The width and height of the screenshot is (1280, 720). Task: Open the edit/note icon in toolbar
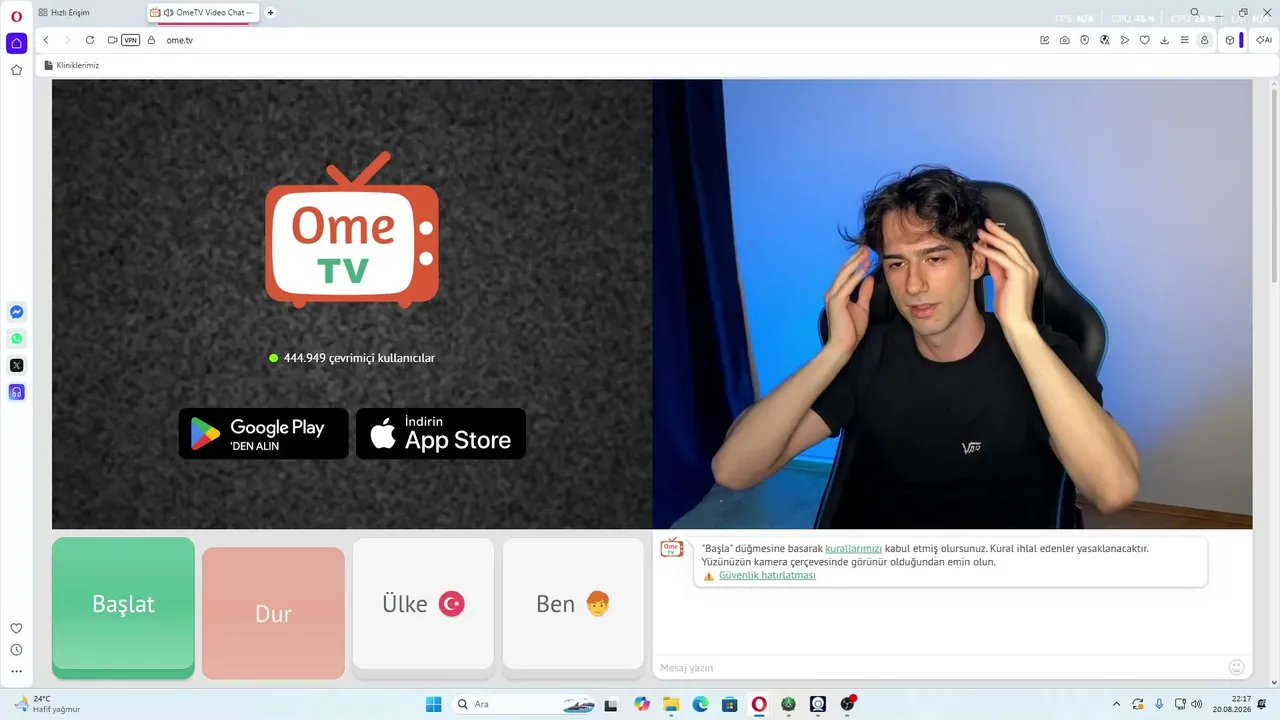(x=1045, y=40)
